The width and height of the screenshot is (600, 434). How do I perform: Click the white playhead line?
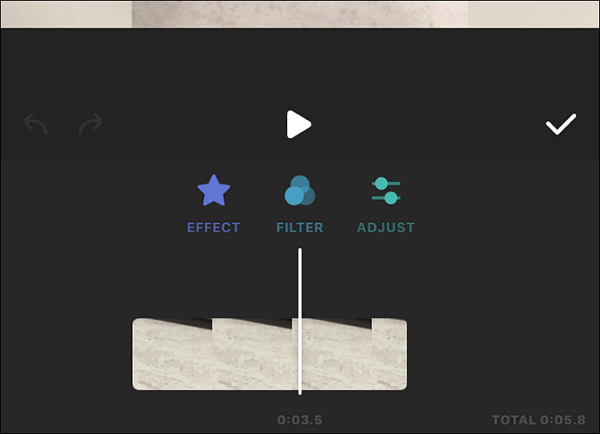click(x=300, y=321)
